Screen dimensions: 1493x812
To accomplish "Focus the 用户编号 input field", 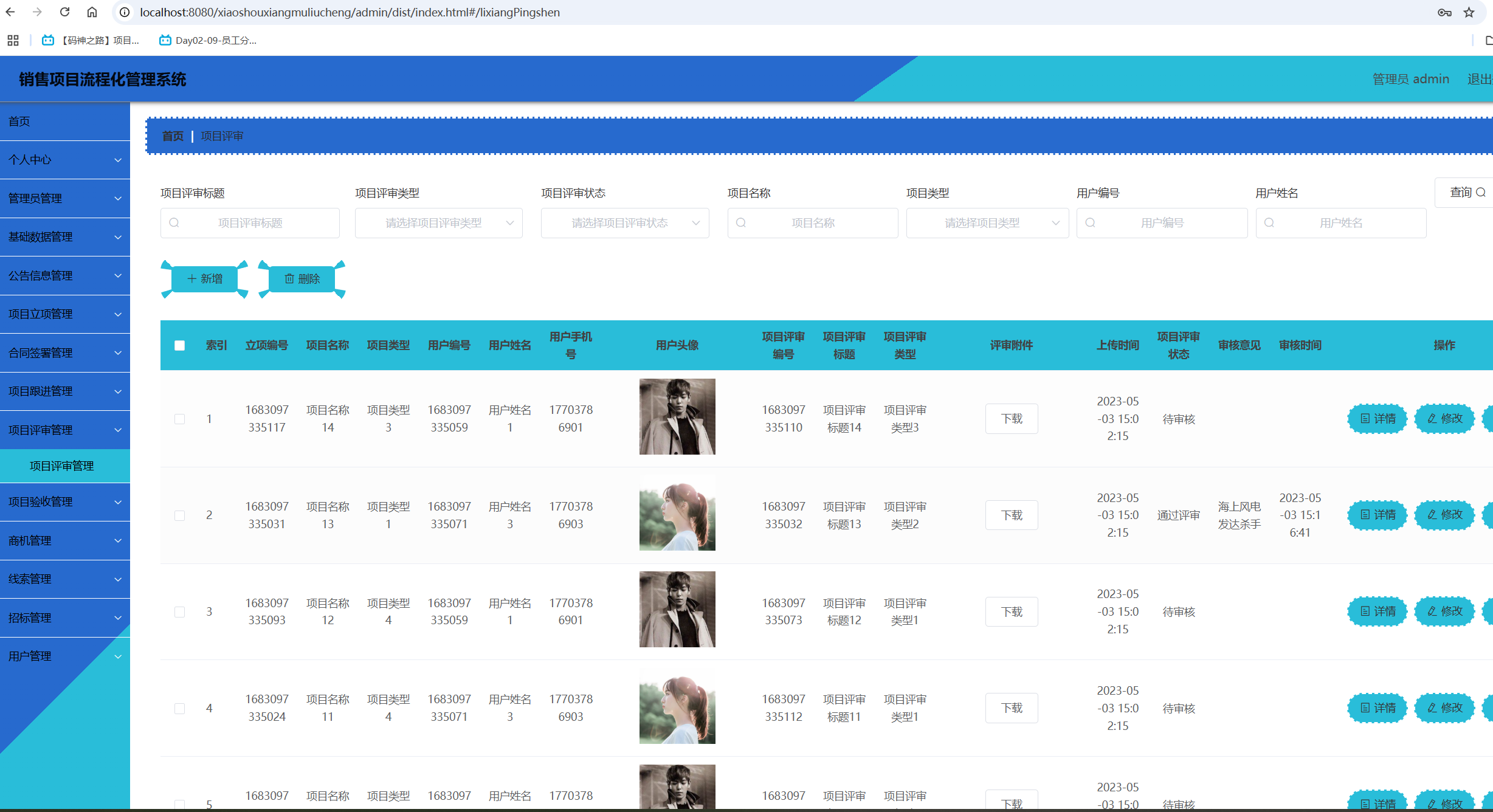I will [1162, 223].
